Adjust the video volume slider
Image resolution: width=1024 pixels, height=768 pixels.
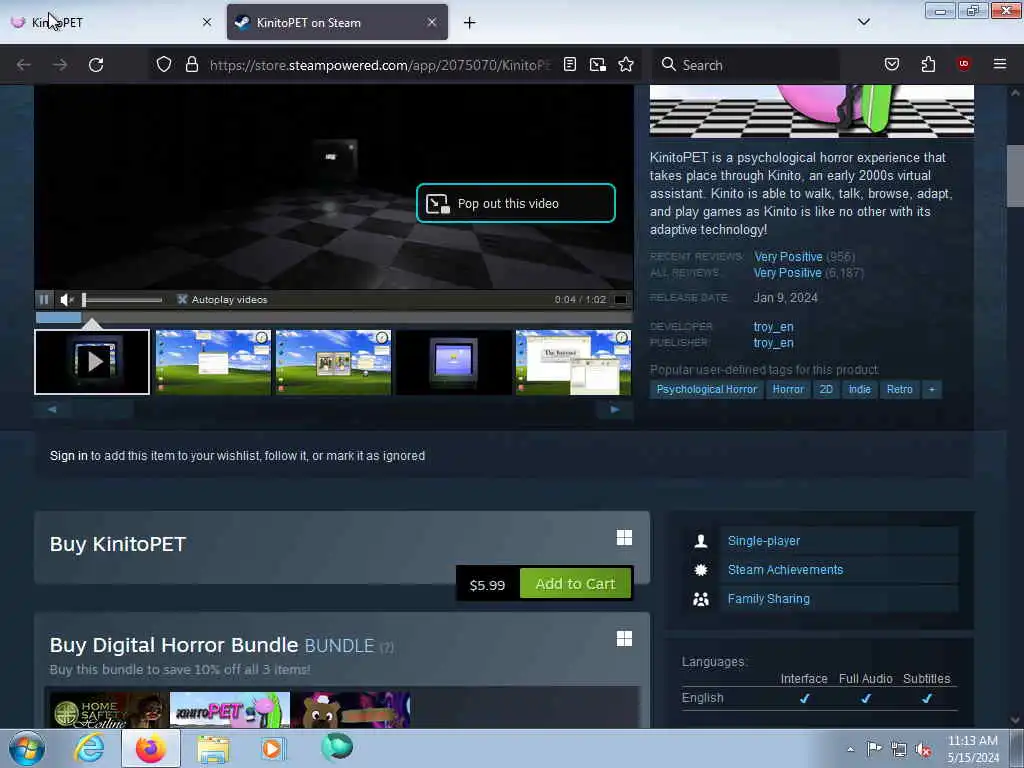point(122,300)
